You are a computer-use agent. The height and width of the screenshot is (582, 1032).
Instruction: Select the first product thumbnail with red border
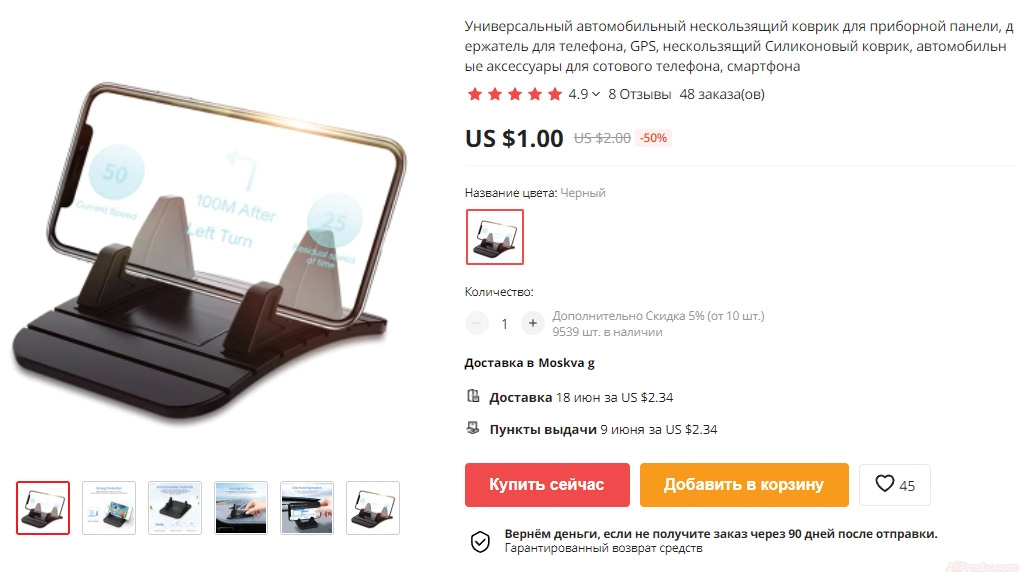pos(43,508)
